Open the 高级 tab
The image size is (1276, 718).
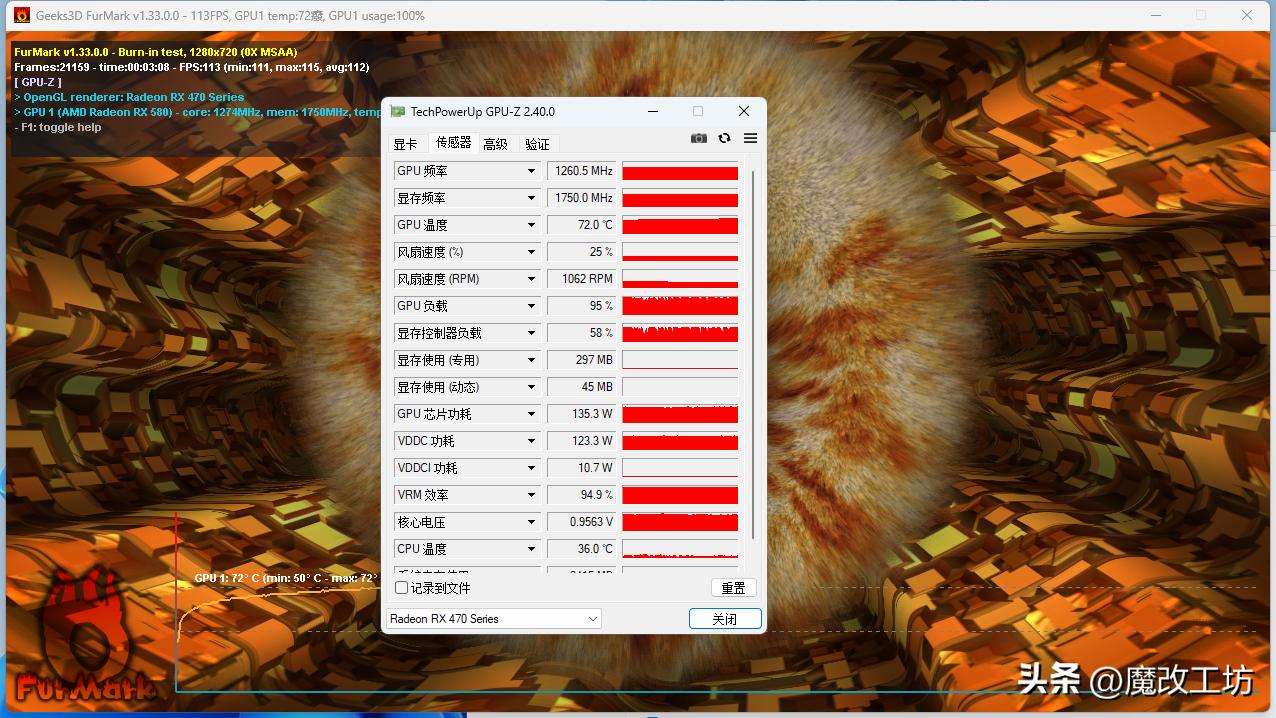496,143
